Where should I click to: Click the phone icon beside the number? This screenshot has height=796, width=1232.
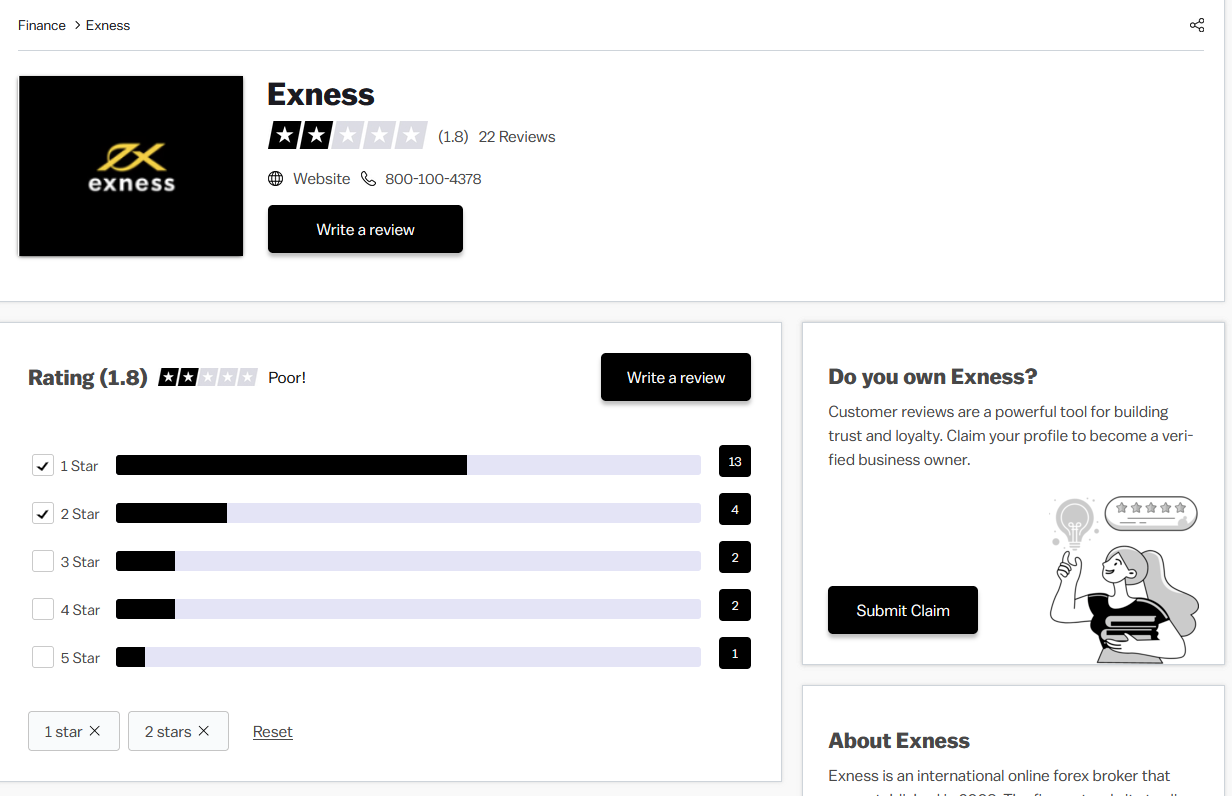(x=368, y=179)
